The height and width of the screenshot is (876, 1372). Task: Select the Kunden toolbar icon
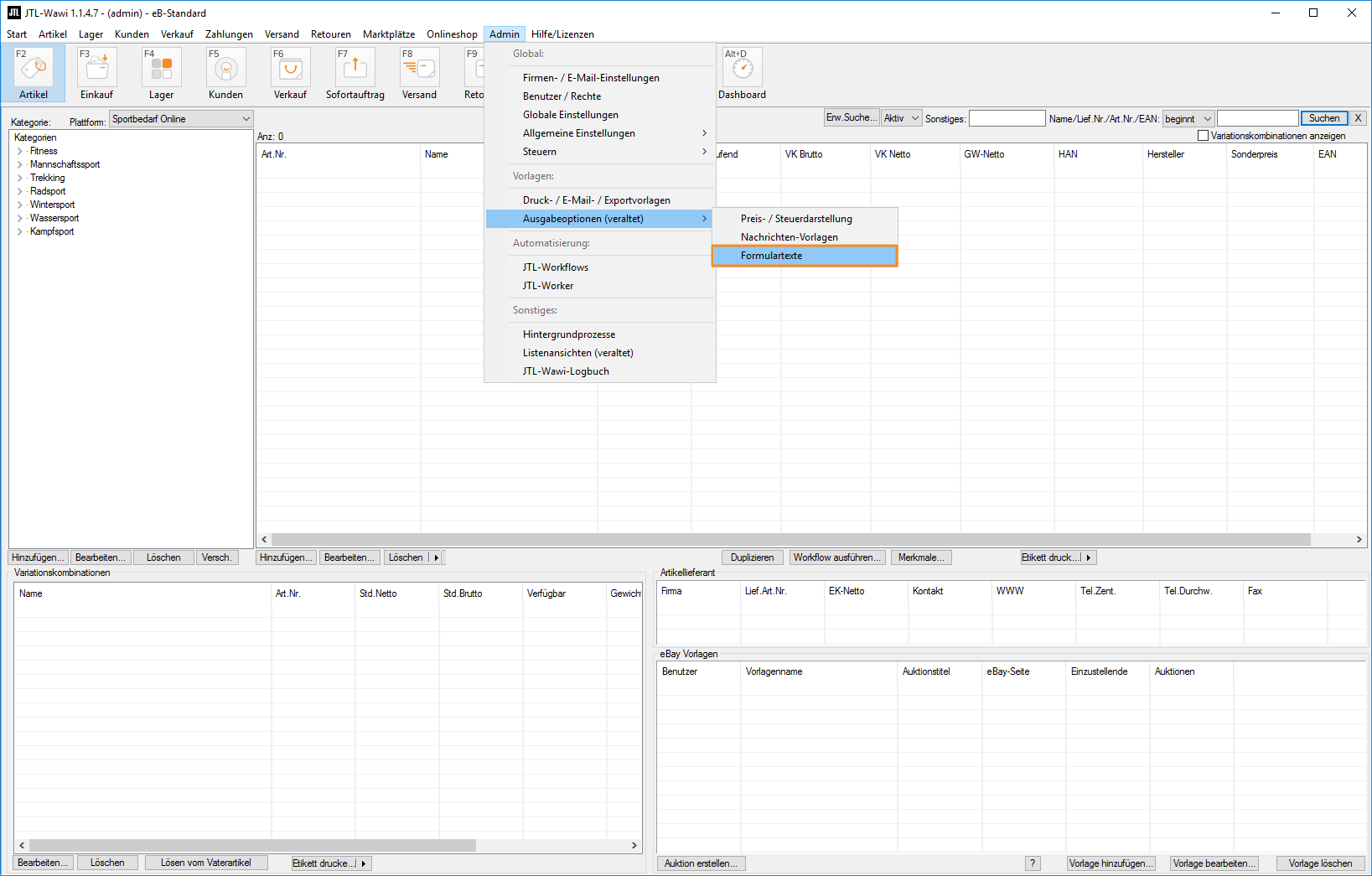225,73
